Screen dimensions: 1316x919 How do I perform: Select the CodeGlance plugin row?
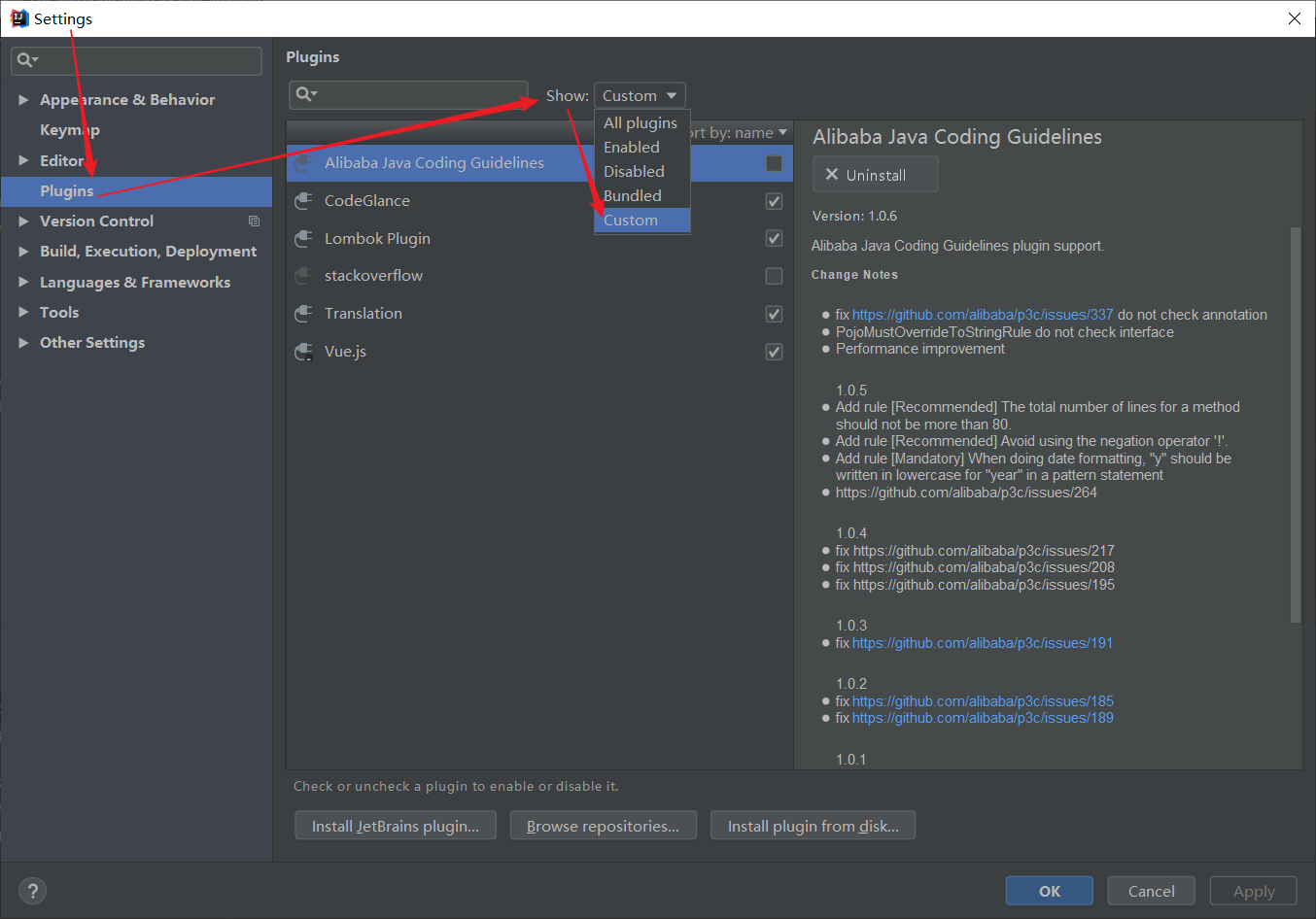click(539, 201)
